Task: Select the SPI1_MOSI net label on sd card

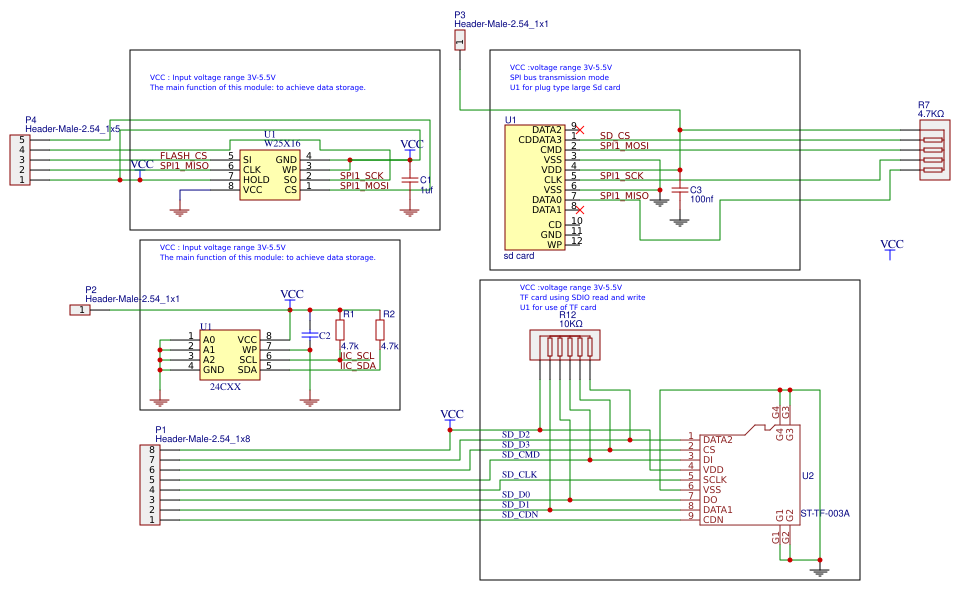Action: 625,147
